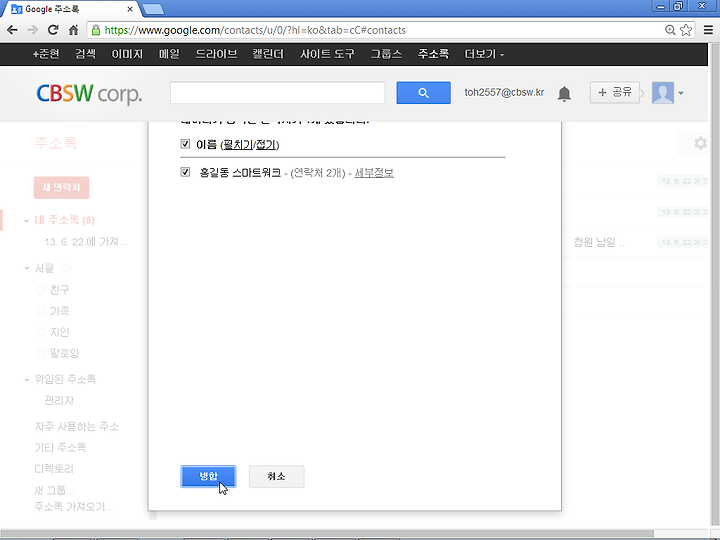Open 디렉토리 in the sidebar
The height and width of the screenshot is (540, 720).
[54, 469]
